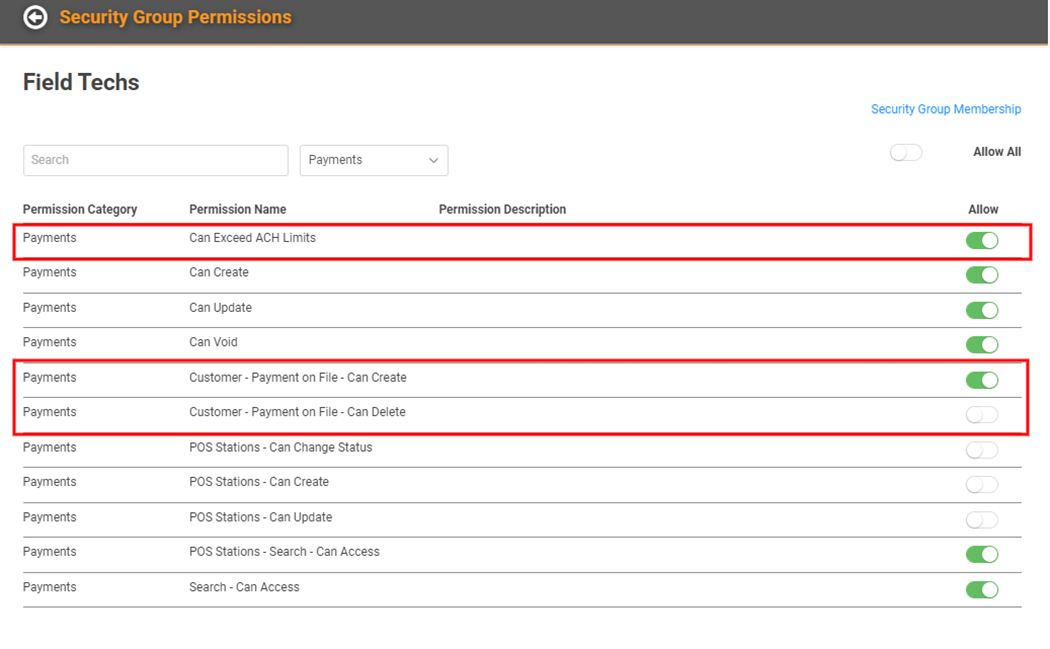Turn off the Can Create permission

(x=981, y=275)
